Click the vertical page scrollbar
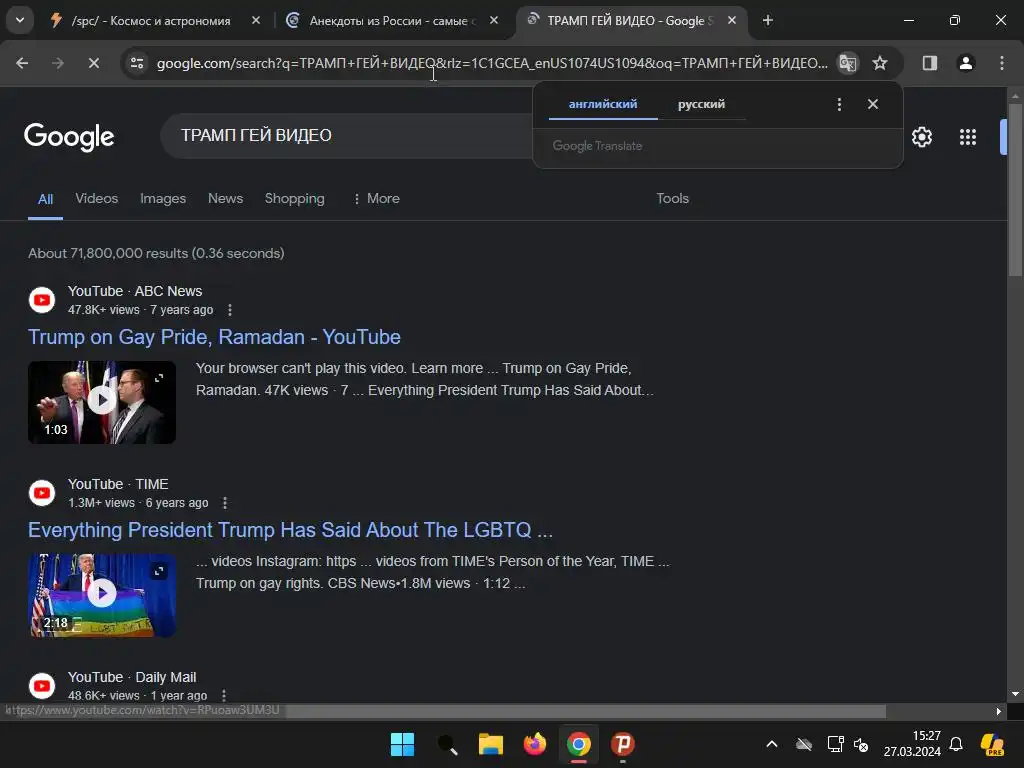The height and width of the screenshot is (768, 1024). (x=1015, y=189)
